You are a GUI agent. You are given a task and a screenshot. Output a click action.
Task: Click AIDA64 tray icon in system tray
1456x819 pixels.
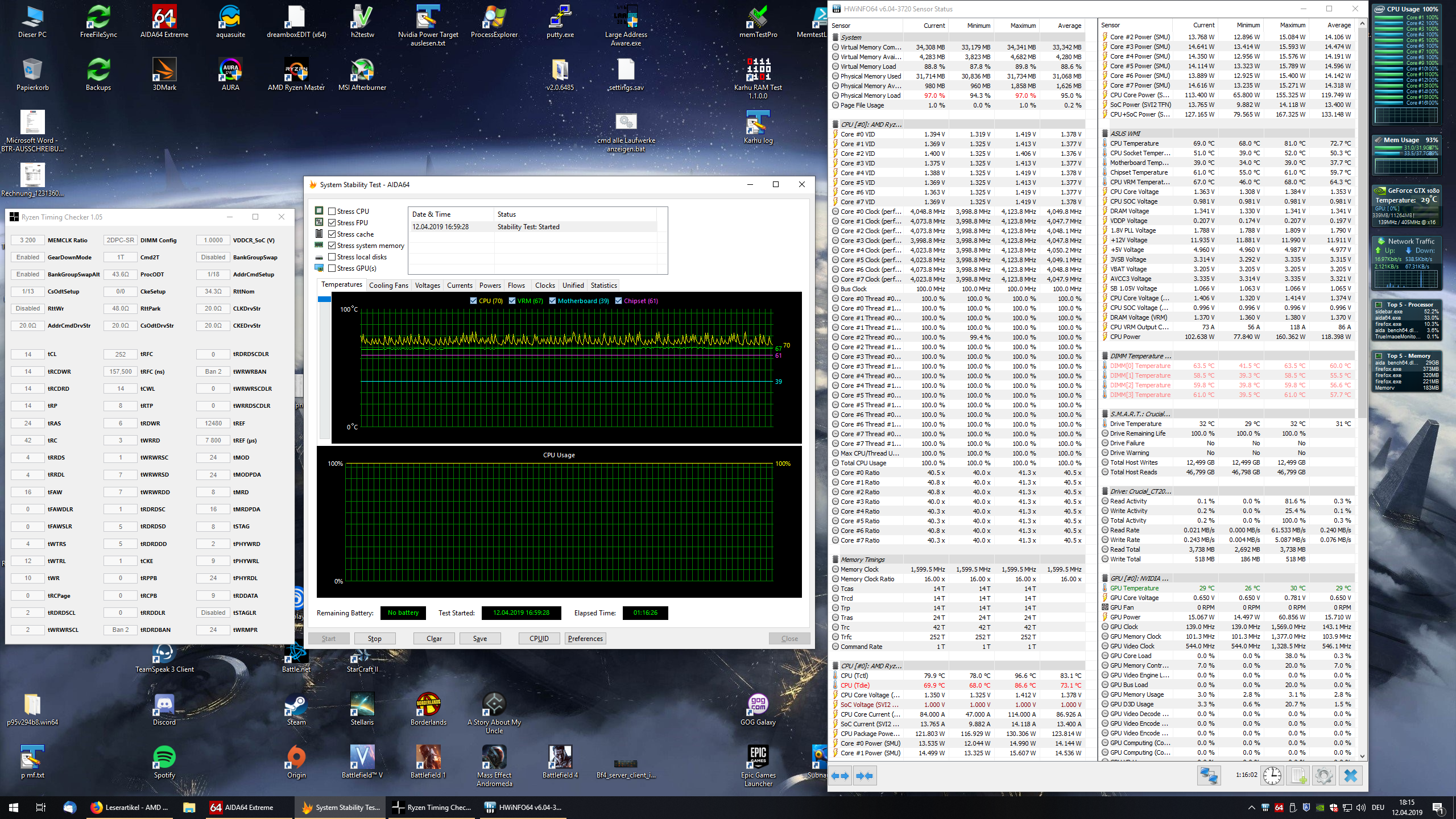pos(1279,807)
